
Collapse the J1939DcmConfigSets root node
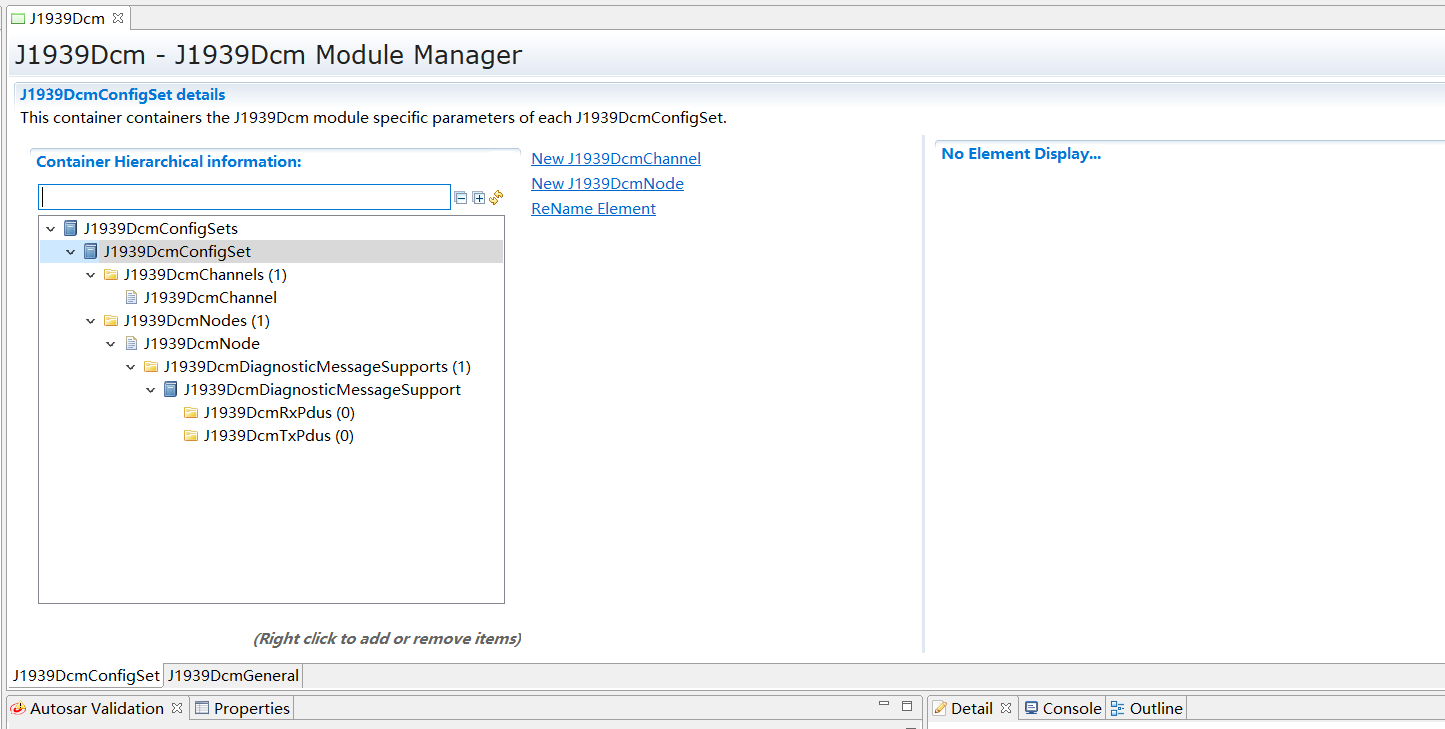tap(51, 229)
